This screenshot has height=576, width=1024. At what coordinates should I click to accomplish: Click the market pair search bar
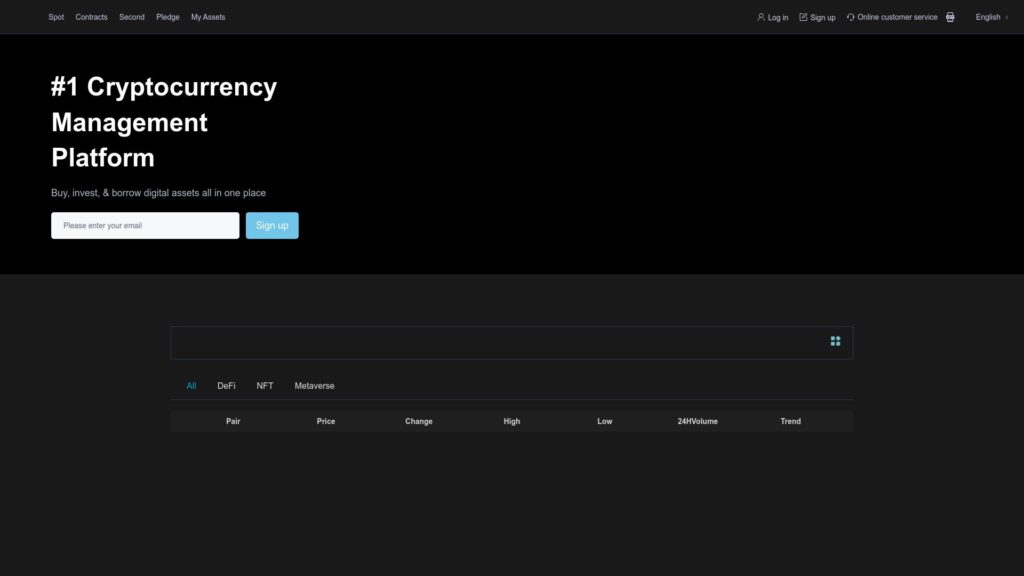click(x=450, y=341)
